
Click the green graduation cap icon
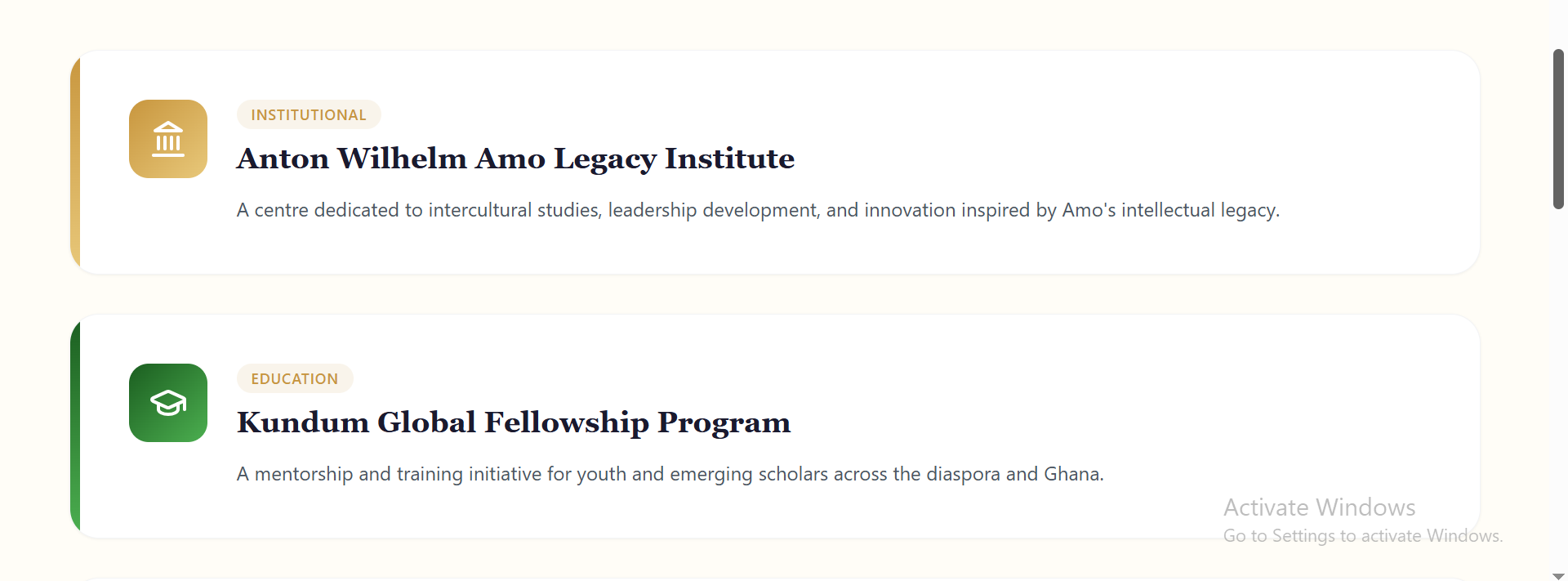point(168,403)
